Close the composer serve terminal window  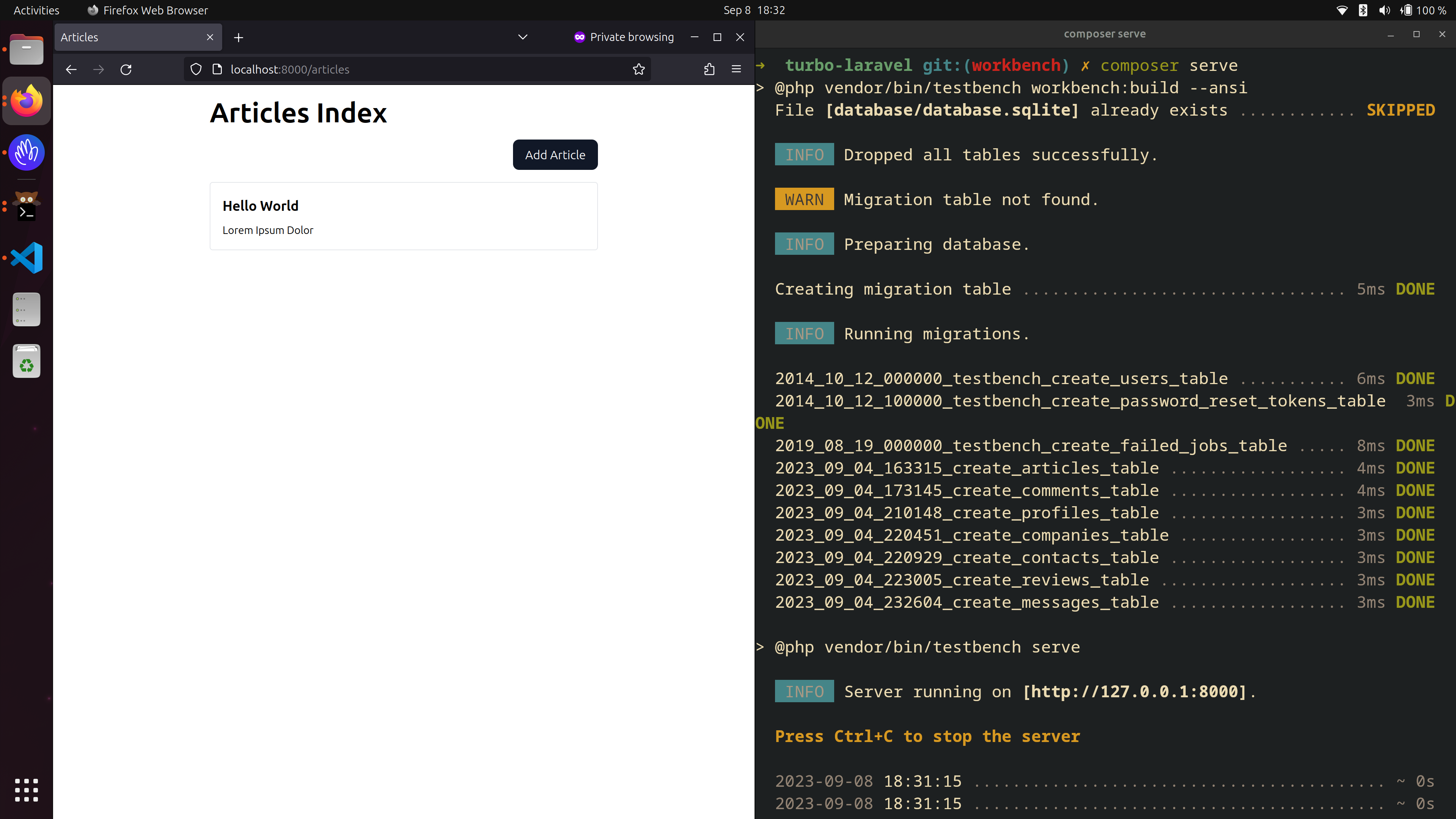tap(1442, 35)
